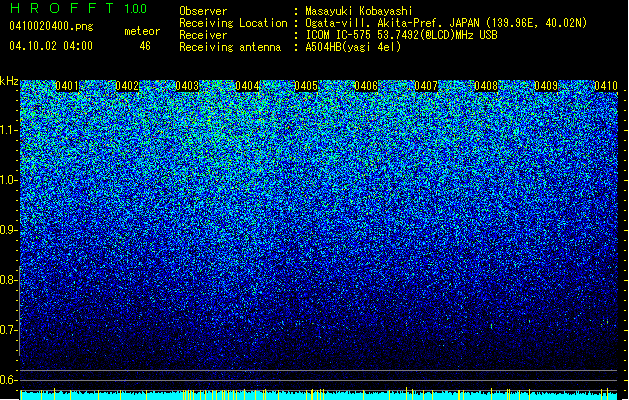Screen dimensions: 629x400
Task: Click the kHz axis unit label
Action: (9, 81)
